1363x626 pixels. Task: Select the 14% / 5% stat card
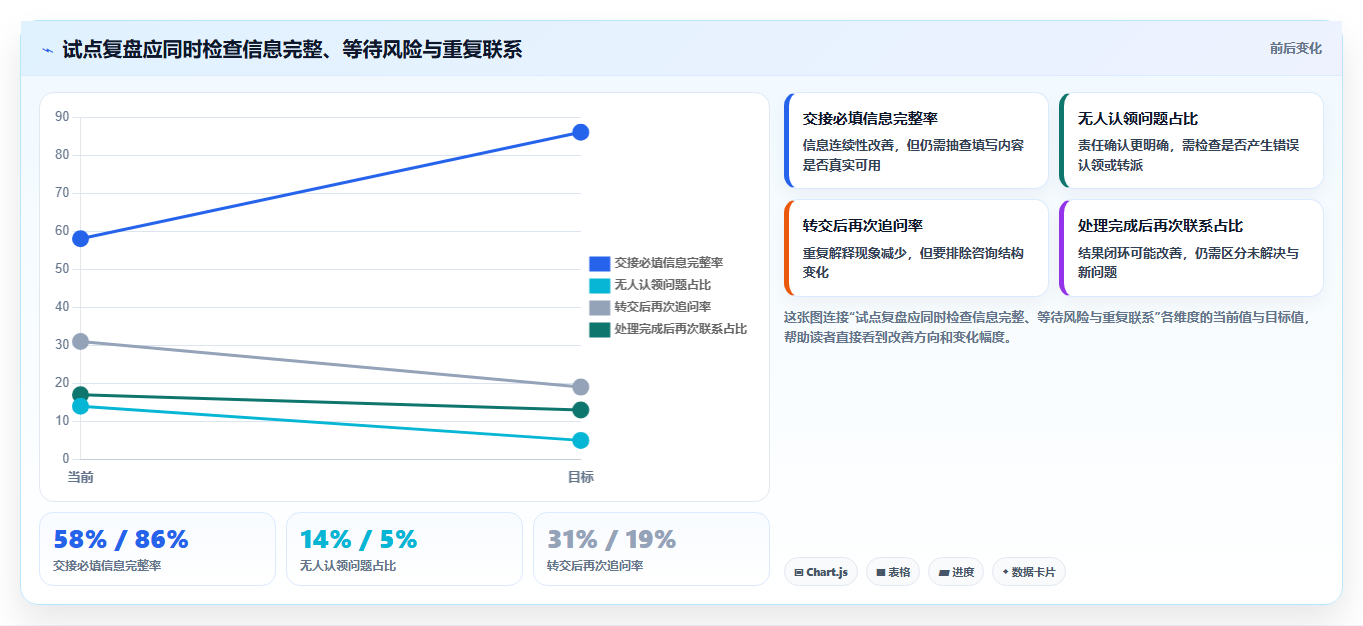(404, 549)
